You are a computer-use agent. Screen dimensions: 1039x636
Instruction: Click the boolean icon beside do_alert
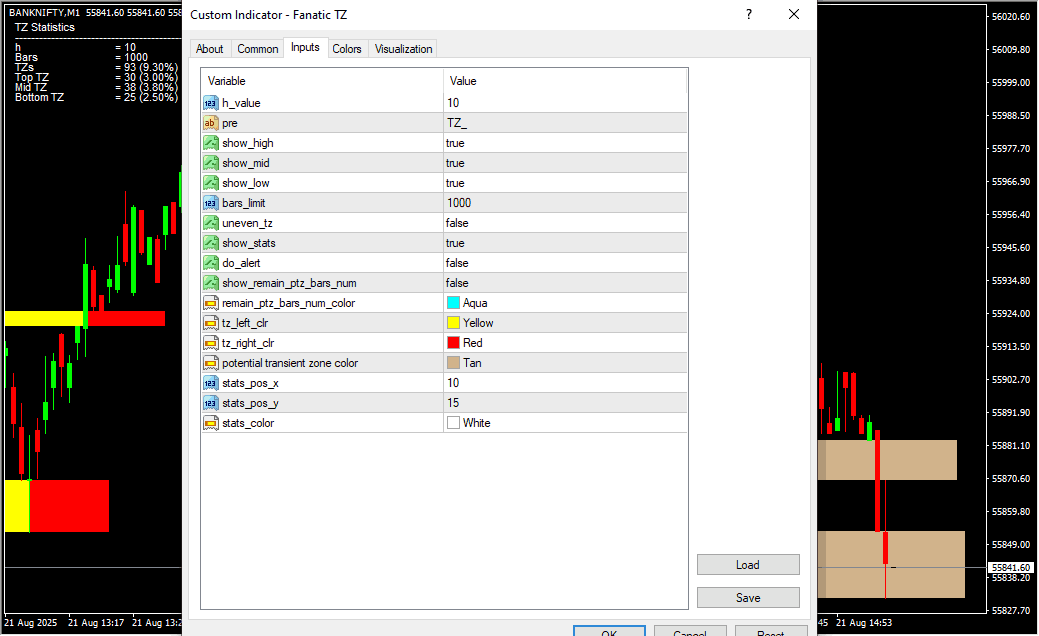coord(211,263)
